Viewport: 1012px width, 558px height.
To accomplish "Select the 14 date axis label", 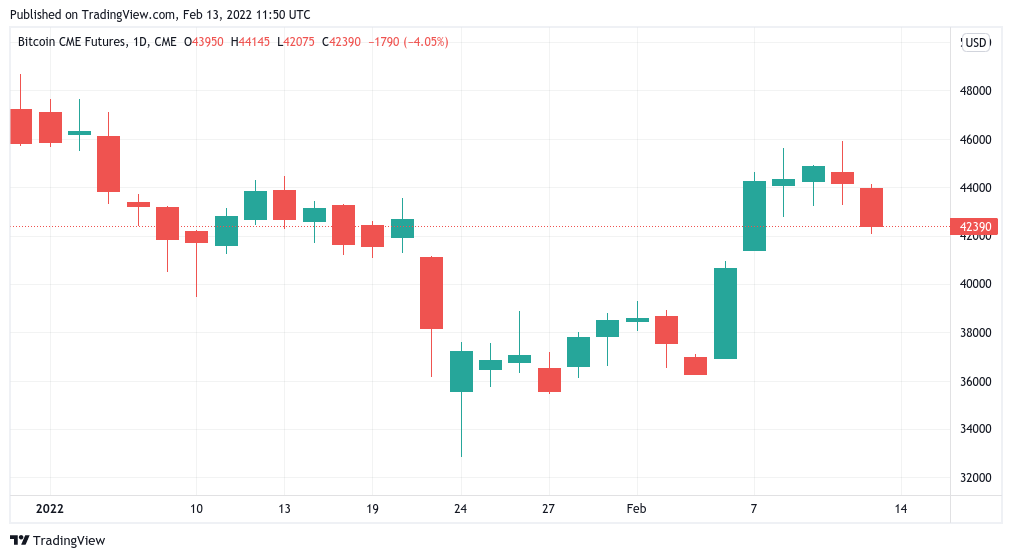I will point(900,508).
